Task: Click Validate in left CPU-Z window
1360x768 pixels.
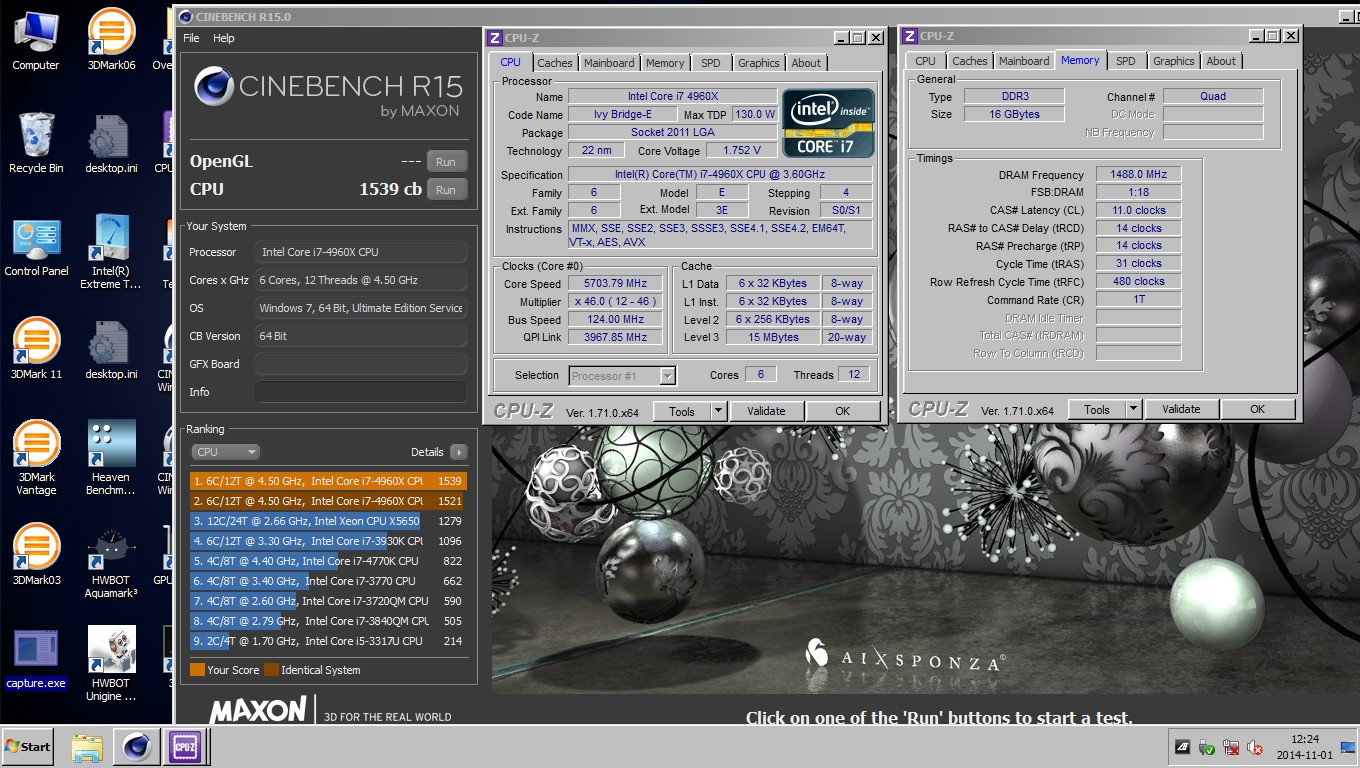Action: pos(766,411)
